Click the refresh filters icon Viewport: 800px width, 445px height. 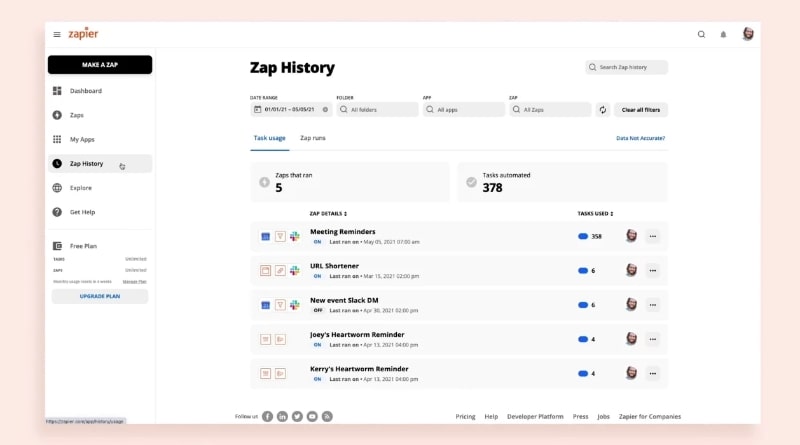point(602,109)
